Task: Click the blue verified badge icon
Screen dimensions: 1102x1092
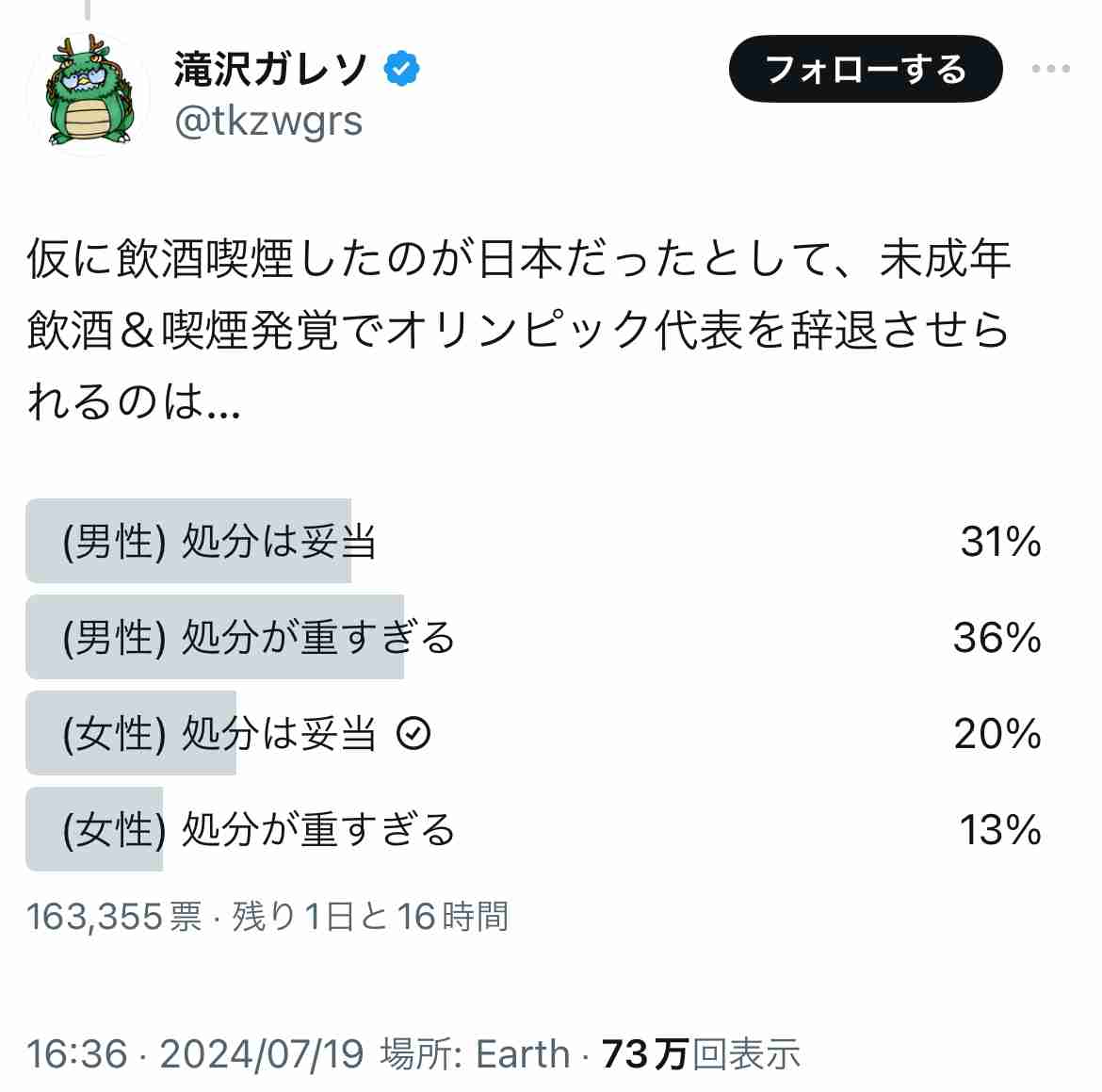Action: (401, 69)
